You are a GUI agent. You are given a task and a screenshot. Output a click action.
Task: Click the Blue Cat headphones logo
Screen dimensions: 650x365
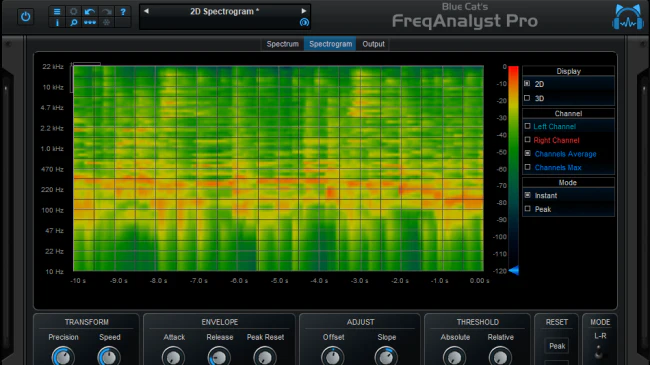(x=628, y=17)
